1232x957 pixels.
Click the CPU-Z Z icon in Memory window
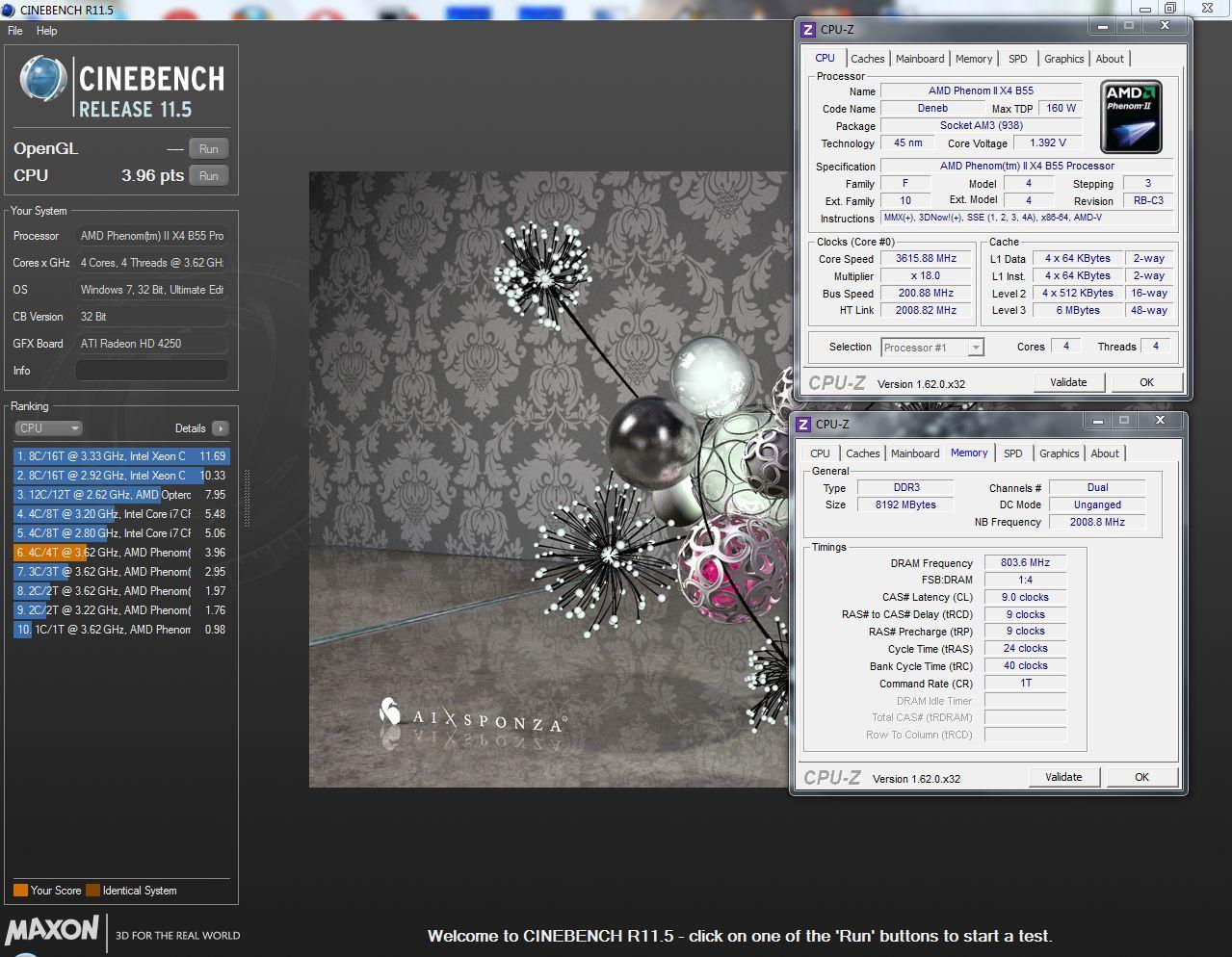(x=803, y=424)
